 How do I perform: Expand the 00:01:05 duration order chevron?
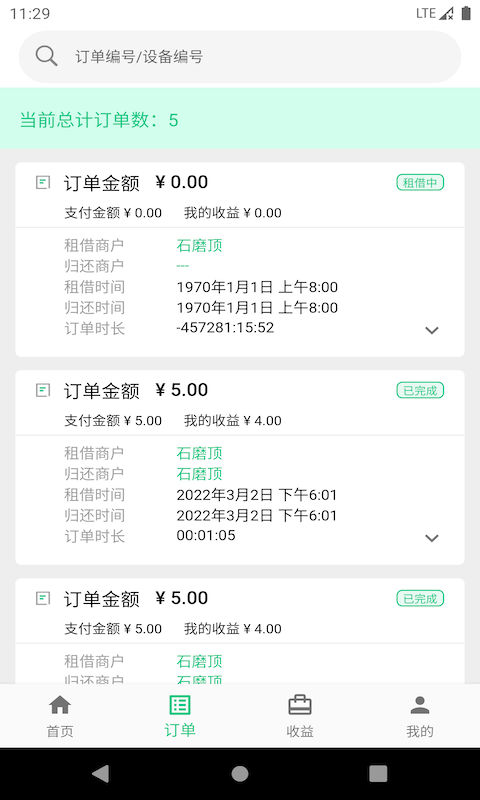432,538
